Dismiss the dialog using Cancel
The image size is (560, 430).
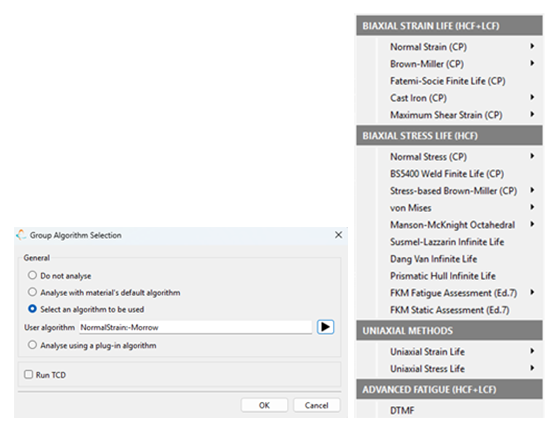(316, 405)
